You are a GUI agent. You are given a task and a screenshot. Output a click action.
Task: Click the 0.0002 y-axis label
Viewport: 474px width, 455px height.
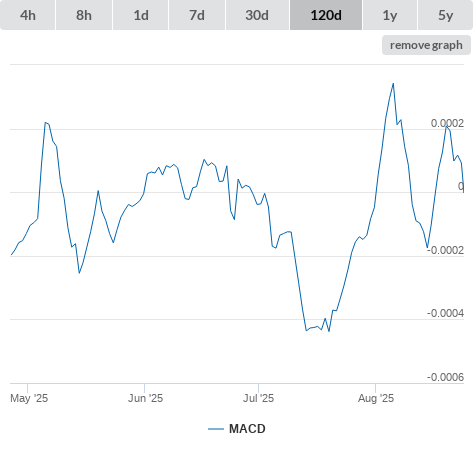(447, 123)
